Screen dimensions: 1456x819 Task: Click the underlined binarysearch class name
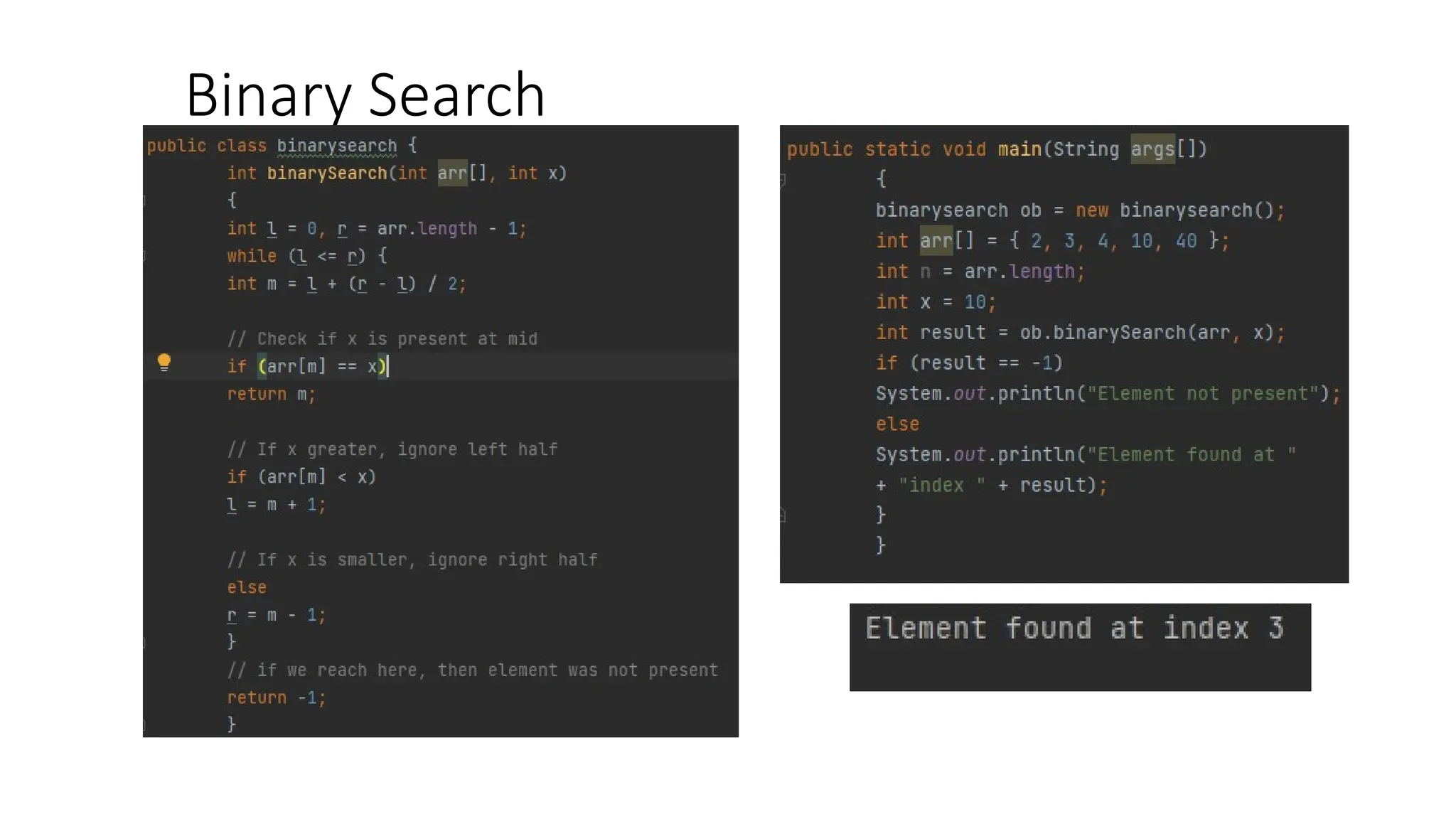click(336, 146)
